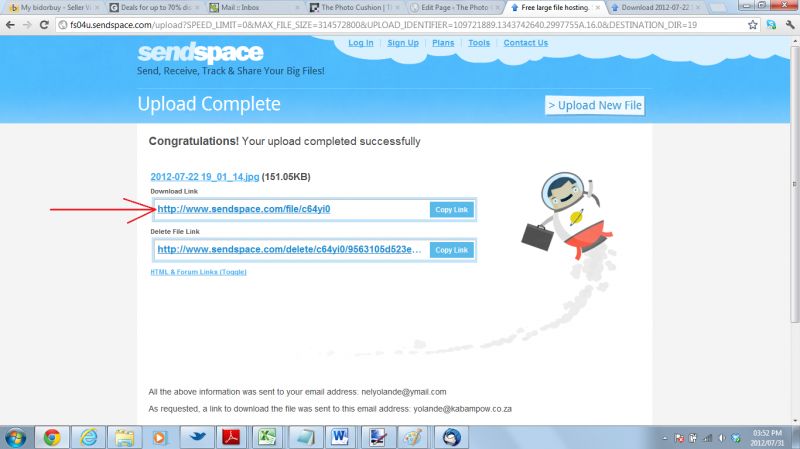Show hidden tray icons arrow
This screenshot has height=449, width=800.
tap(664, 438)
